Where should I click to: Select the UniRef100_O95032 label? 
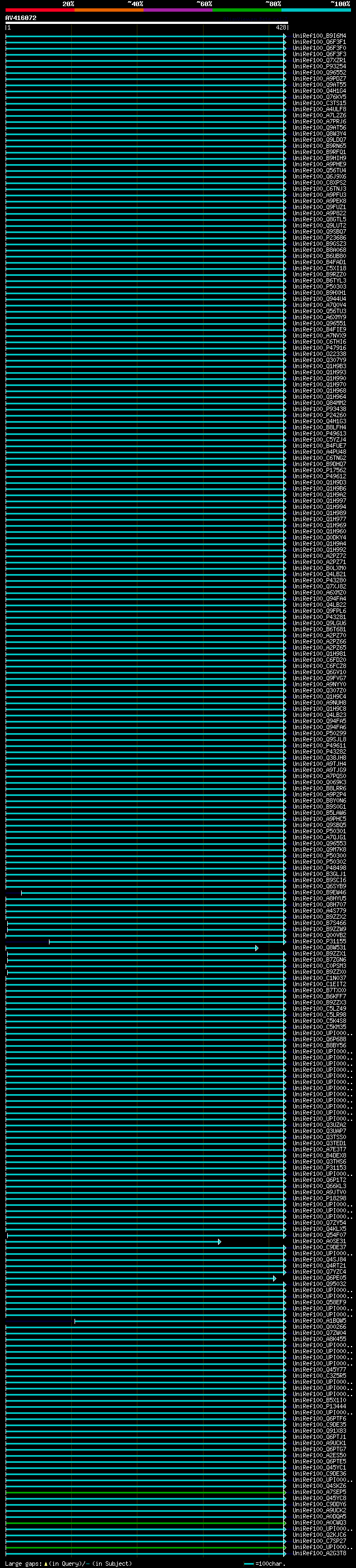[319, 1284]
